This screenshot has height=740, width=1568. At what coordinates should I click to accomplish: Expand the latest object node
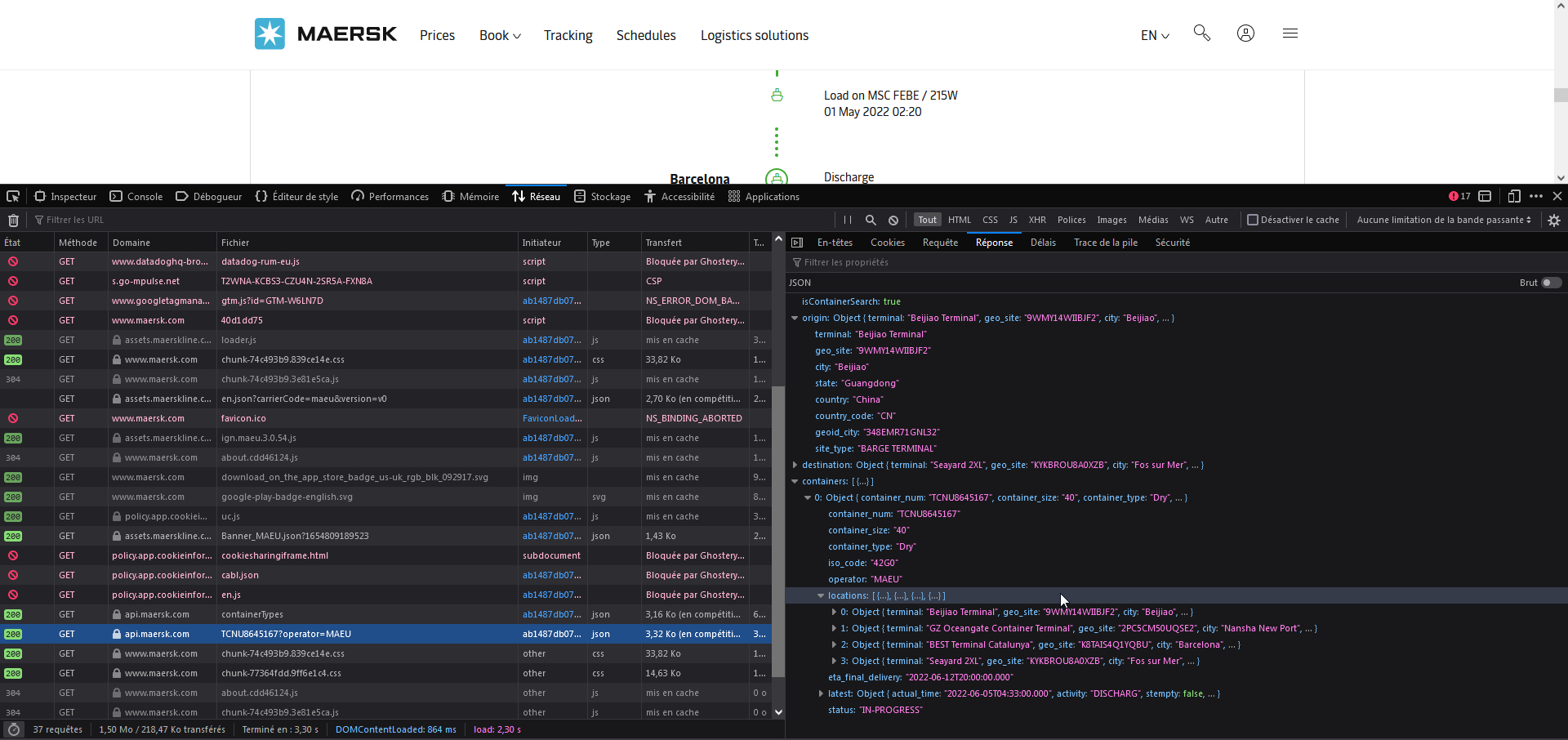point(821,693)
